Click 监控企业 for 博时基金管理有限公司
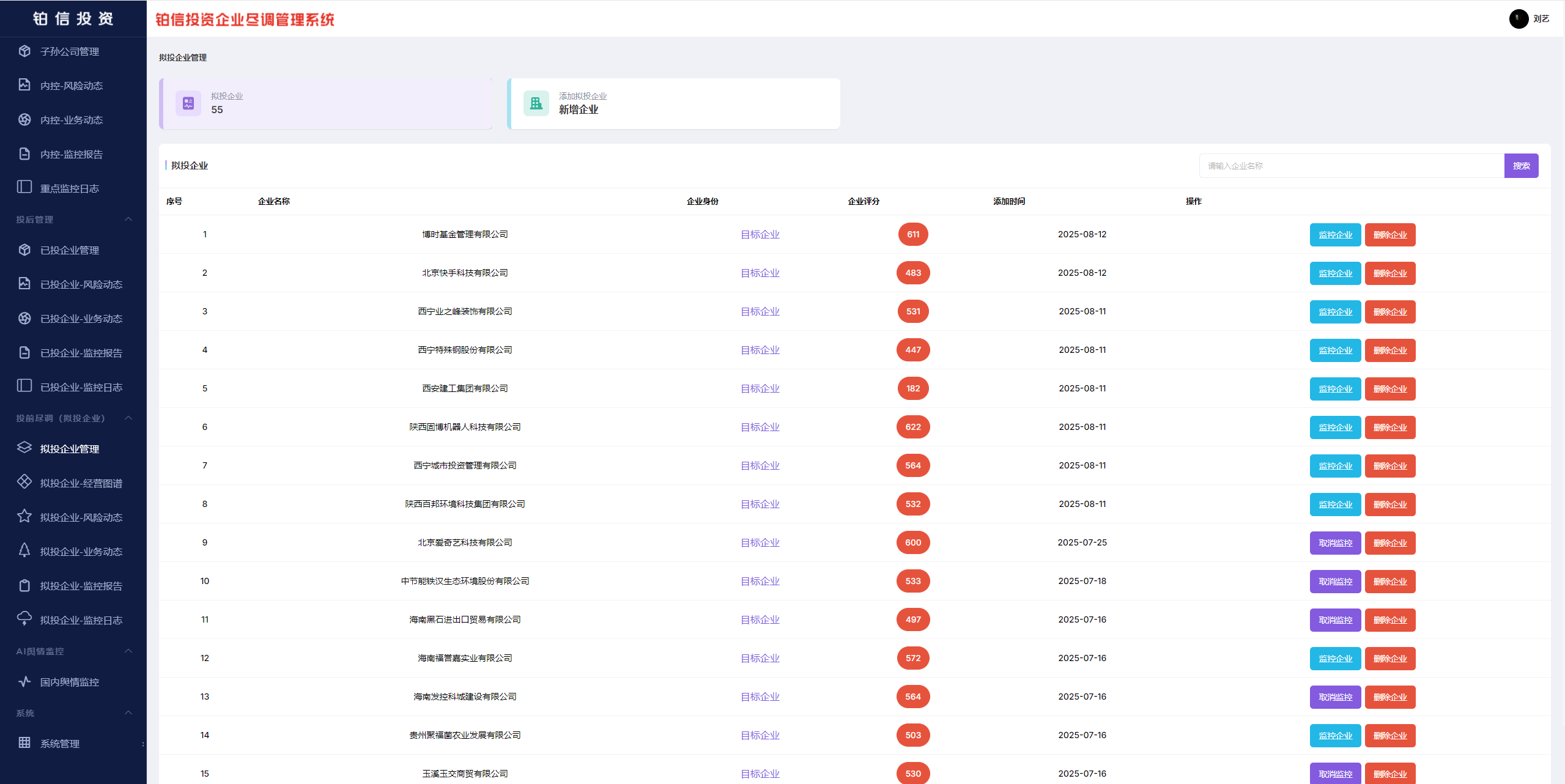This screenshot has width=1565, height=784. [x=1335, y=235]
